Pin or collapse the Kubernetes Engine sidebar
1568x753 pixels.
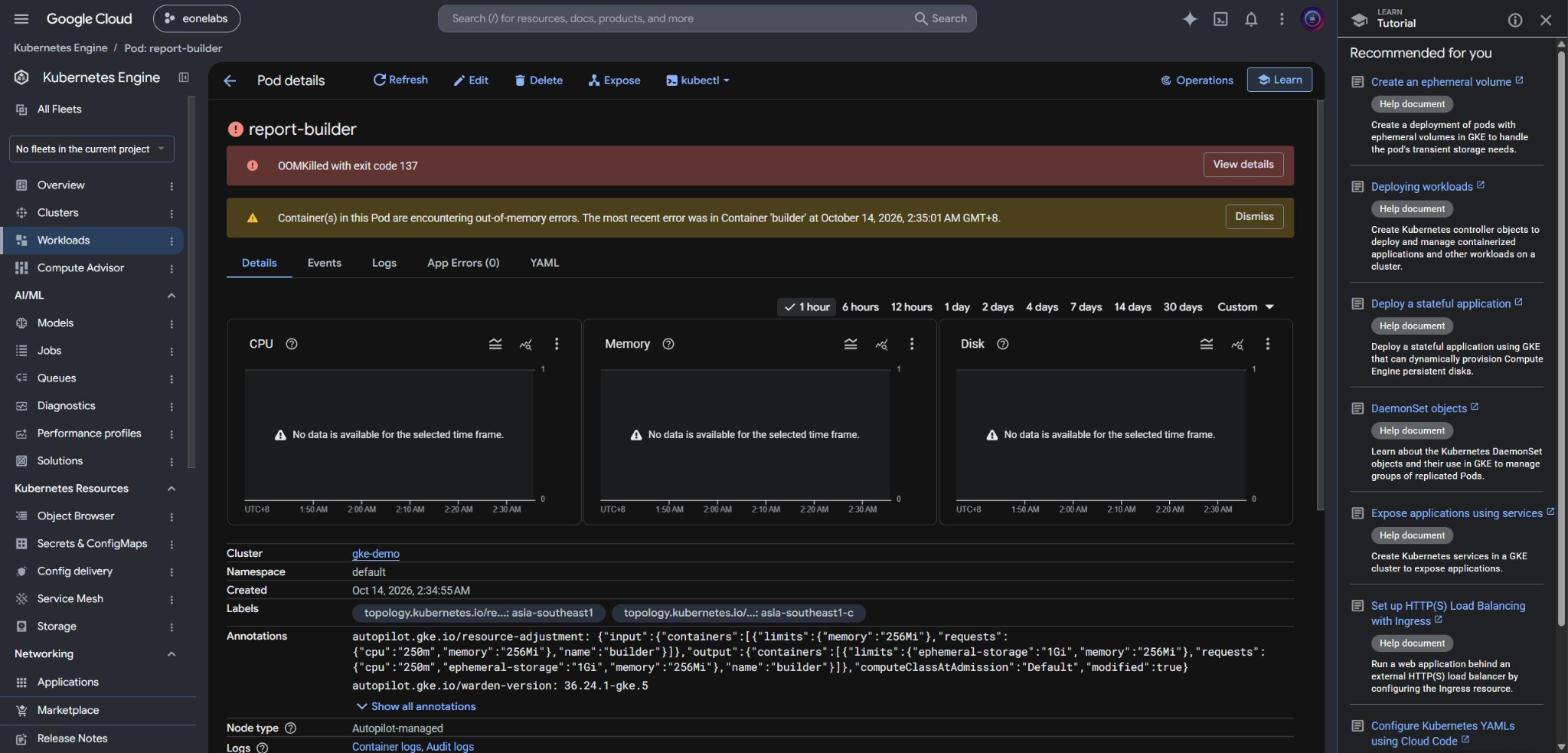(183, 77)
